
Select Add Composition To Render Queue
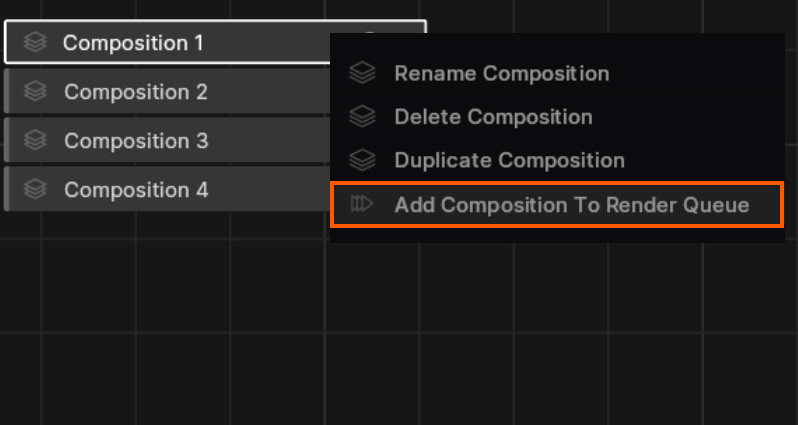571,205
